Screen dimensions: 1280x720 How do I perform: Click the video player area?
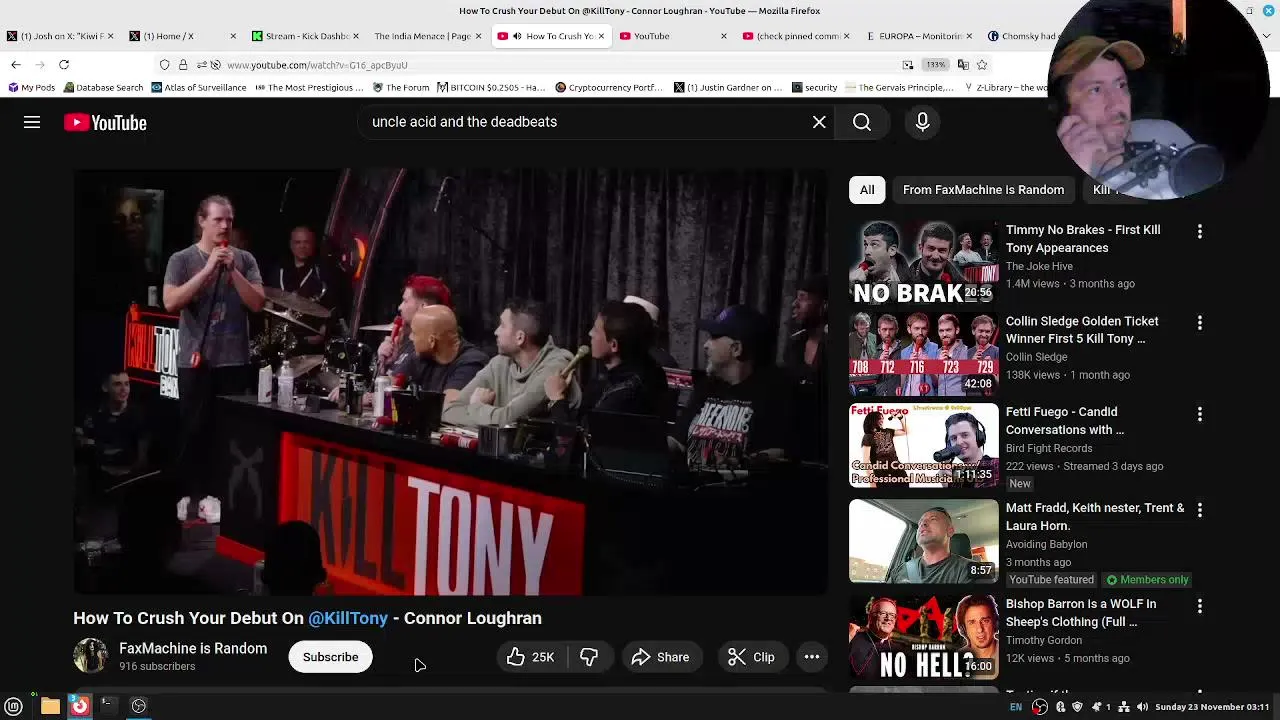[450, 382]
